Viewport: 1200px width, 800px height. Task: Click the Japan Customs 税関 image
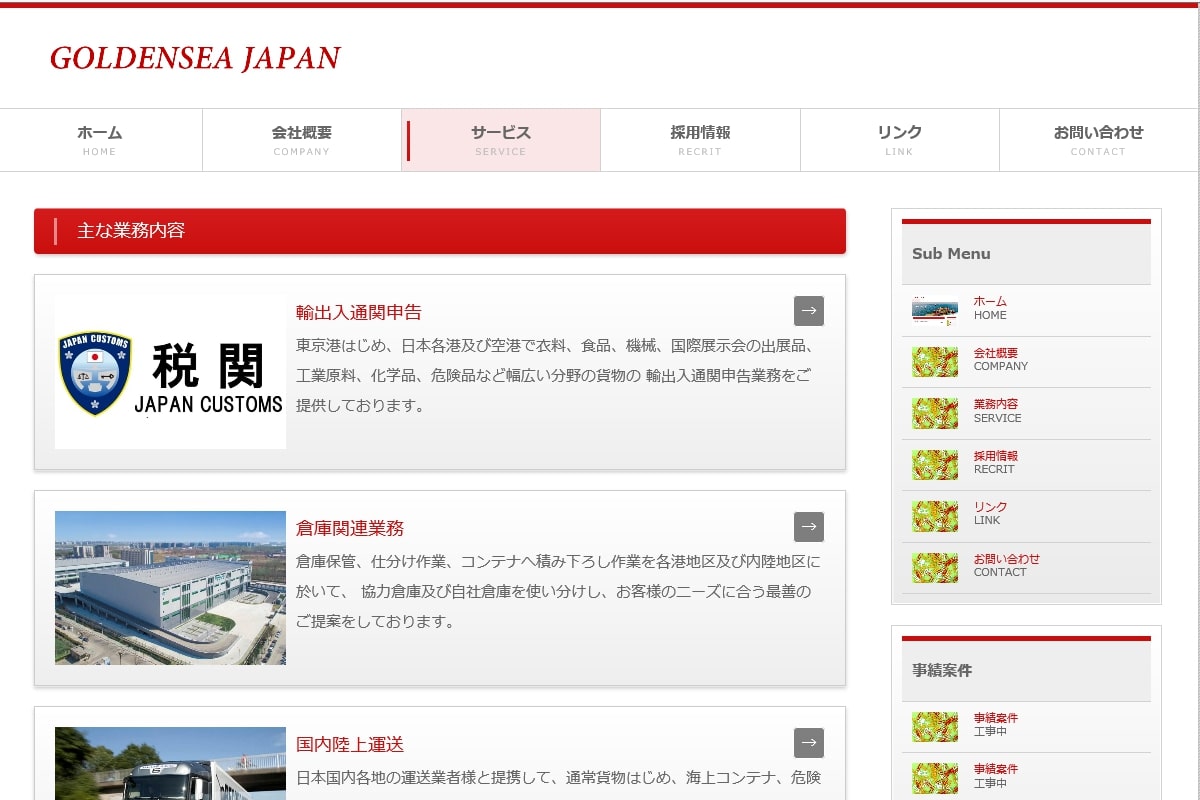[170, 372]
